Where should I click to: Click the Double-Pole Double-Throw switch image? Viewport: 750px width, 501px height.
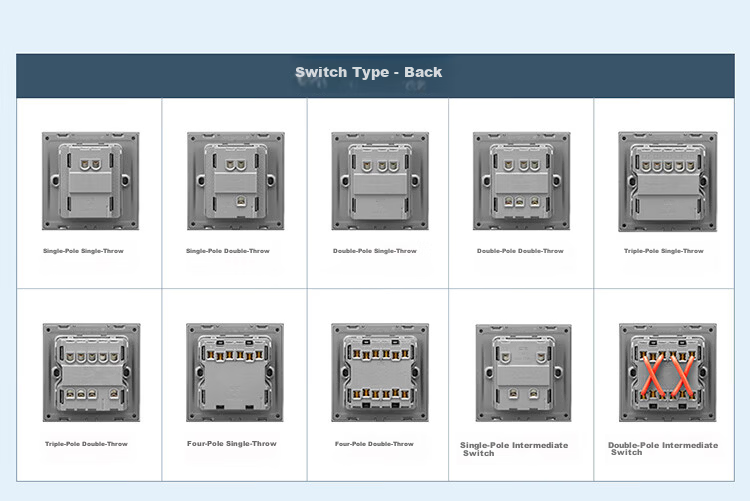click(521, 181)
